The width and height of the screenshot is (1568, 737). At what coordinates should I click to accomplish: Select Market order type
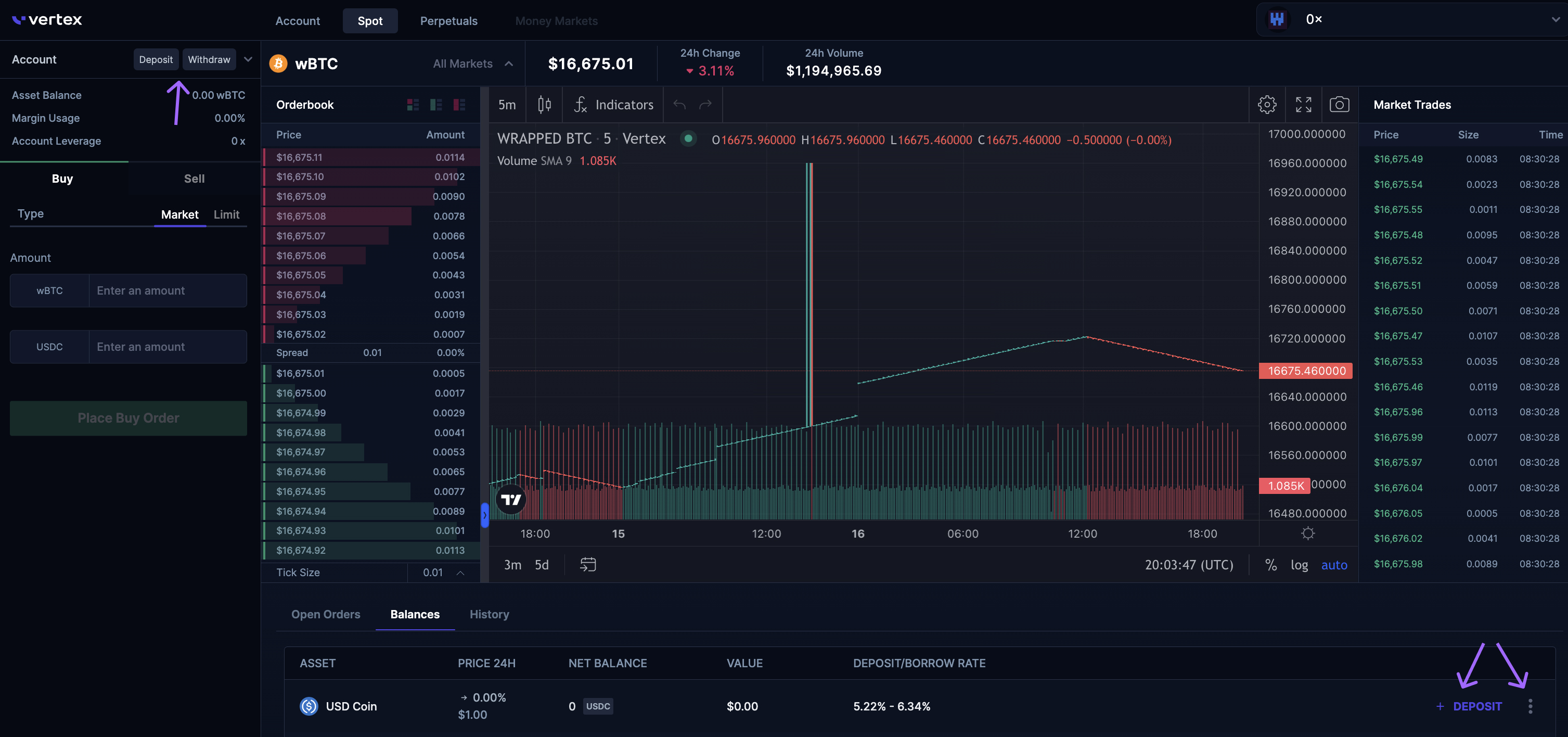point(179,214)
